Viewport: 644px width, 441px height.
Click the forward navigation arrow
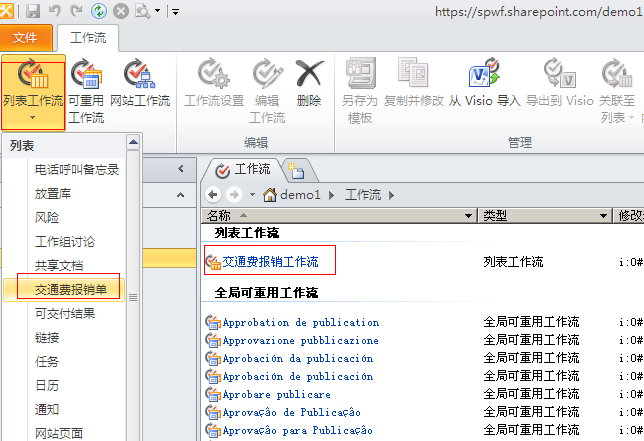point(234,194)
